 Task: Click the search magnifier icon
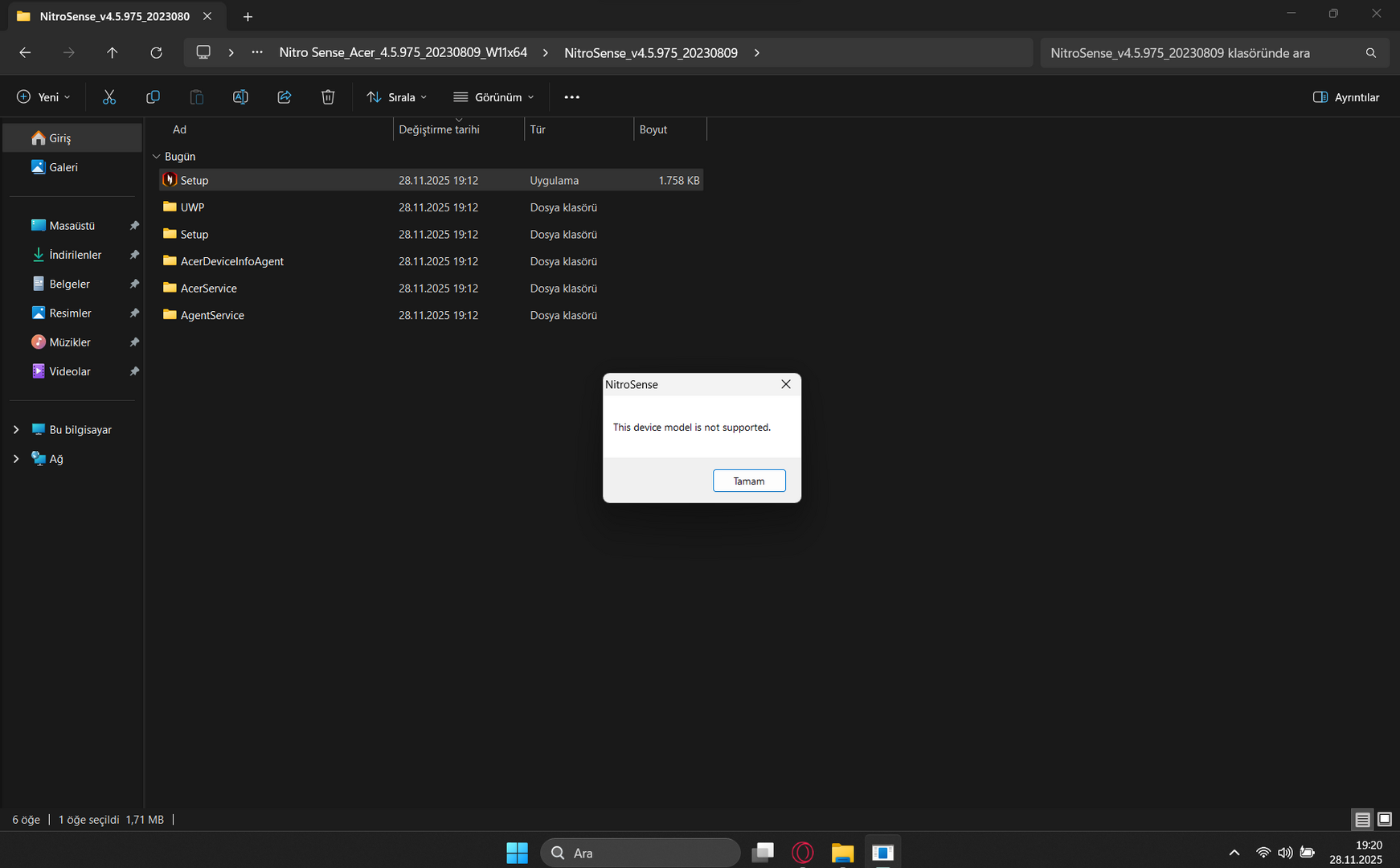coord(1371,53)
